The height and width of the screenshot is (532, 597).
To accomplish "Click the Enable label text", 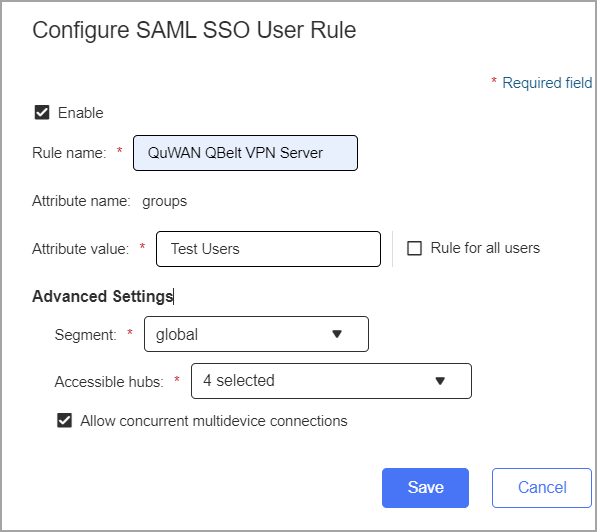I will (81, 113).
